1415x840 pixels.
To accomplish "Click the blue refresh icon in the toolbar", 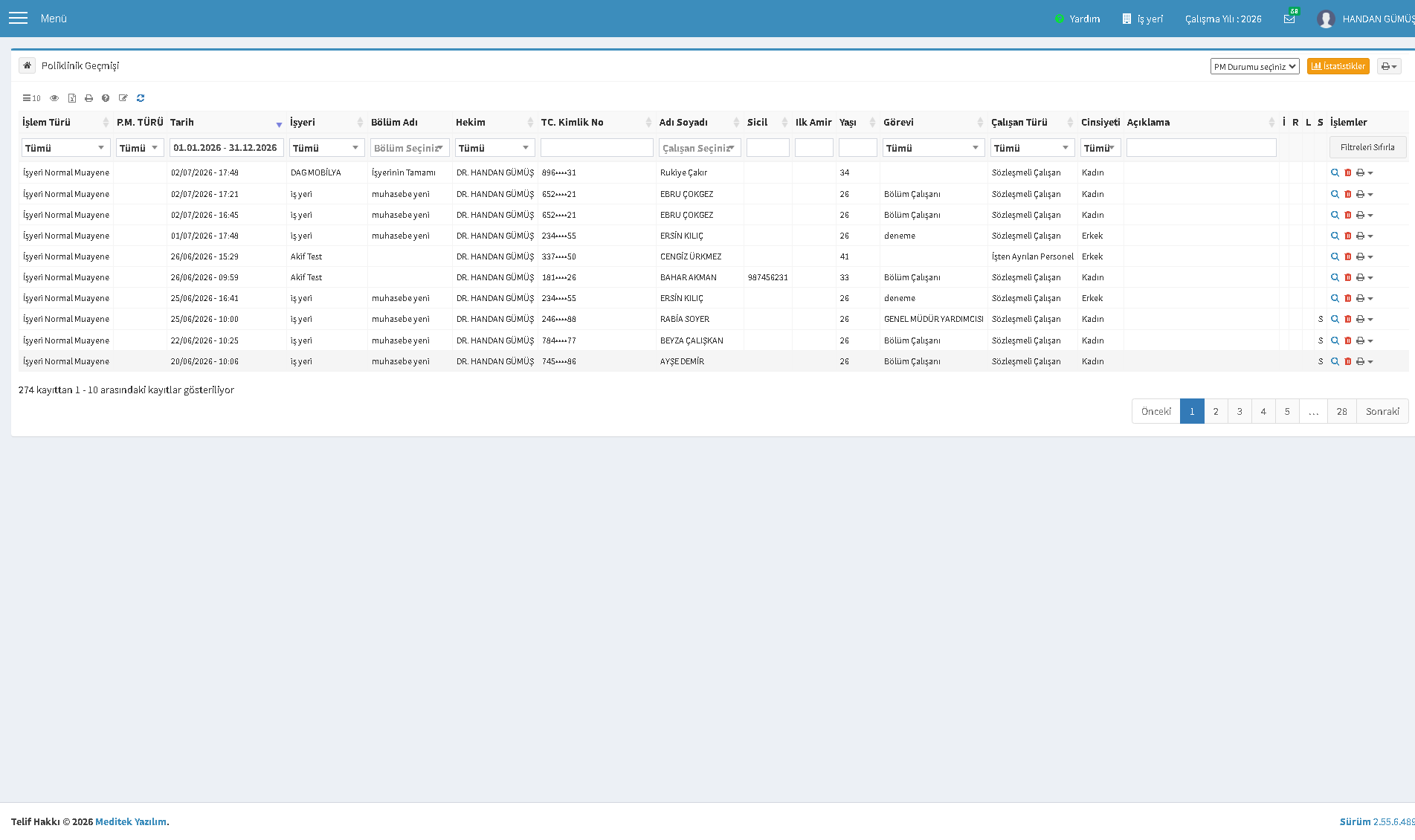I will point(141,98).
